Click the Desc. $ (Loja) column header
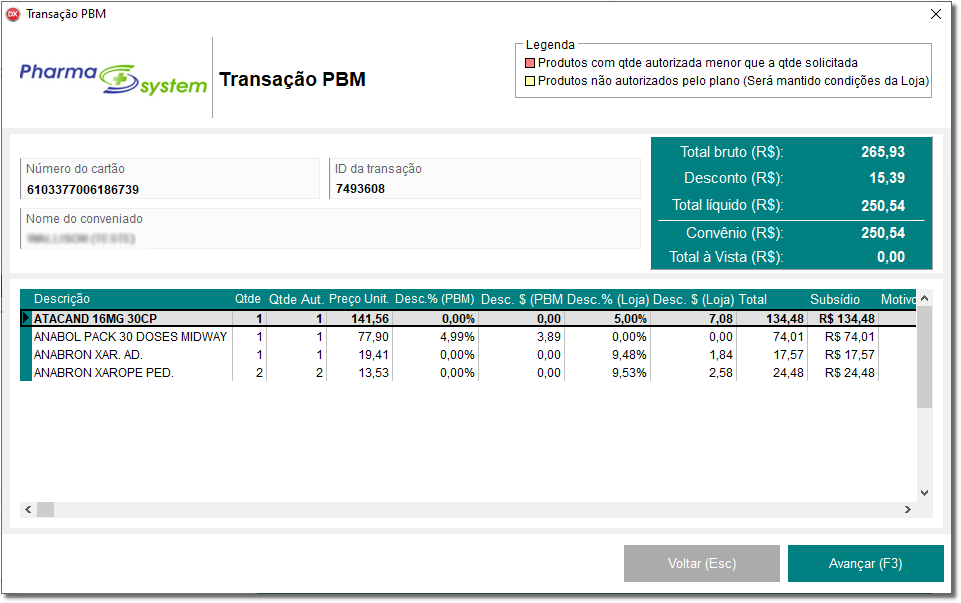 [x=694, y=299]
